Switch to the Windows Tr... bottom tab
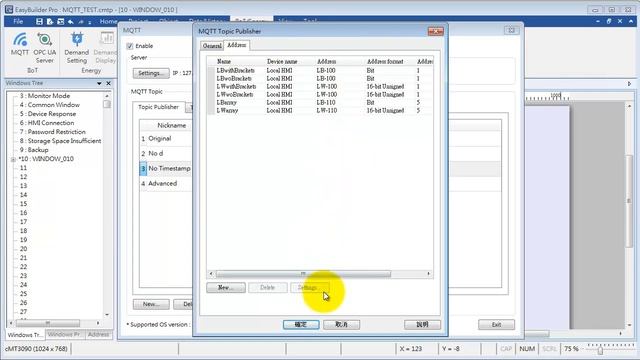Viewport: 640px width, 360px height. (x=25, y=335)
